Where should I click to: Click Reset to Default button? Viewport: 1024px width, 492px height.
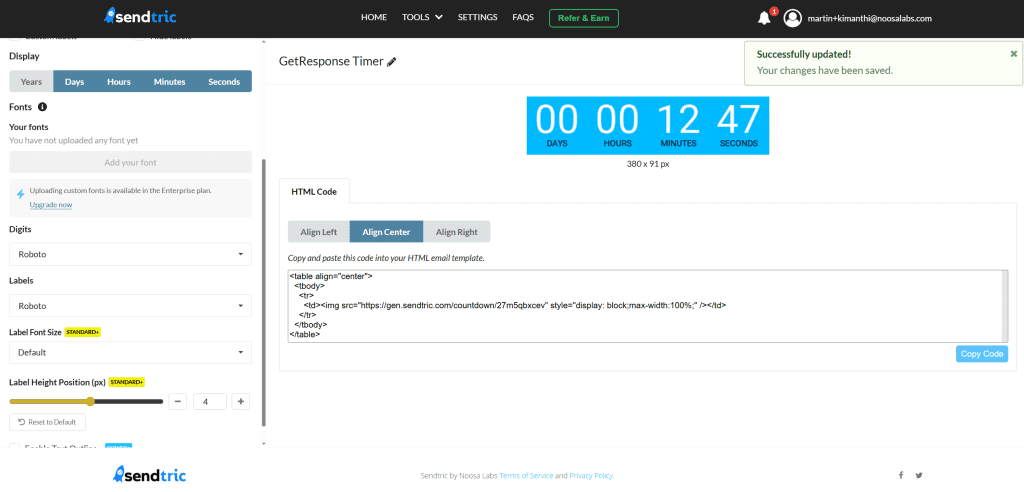[x=48, y=422]
